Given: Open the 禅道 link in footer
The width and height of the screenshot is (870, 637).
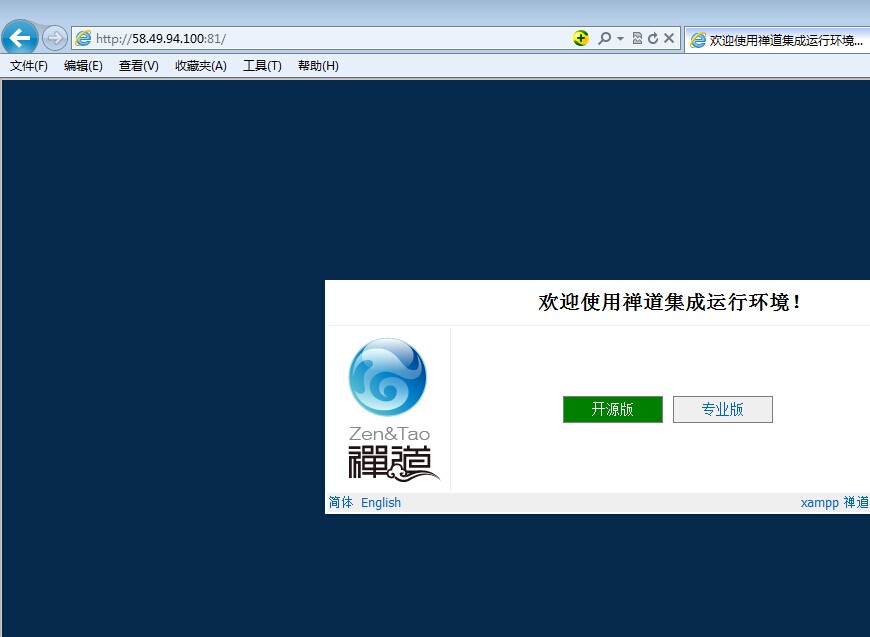Looking at the screenshot, I should point(856,502).
